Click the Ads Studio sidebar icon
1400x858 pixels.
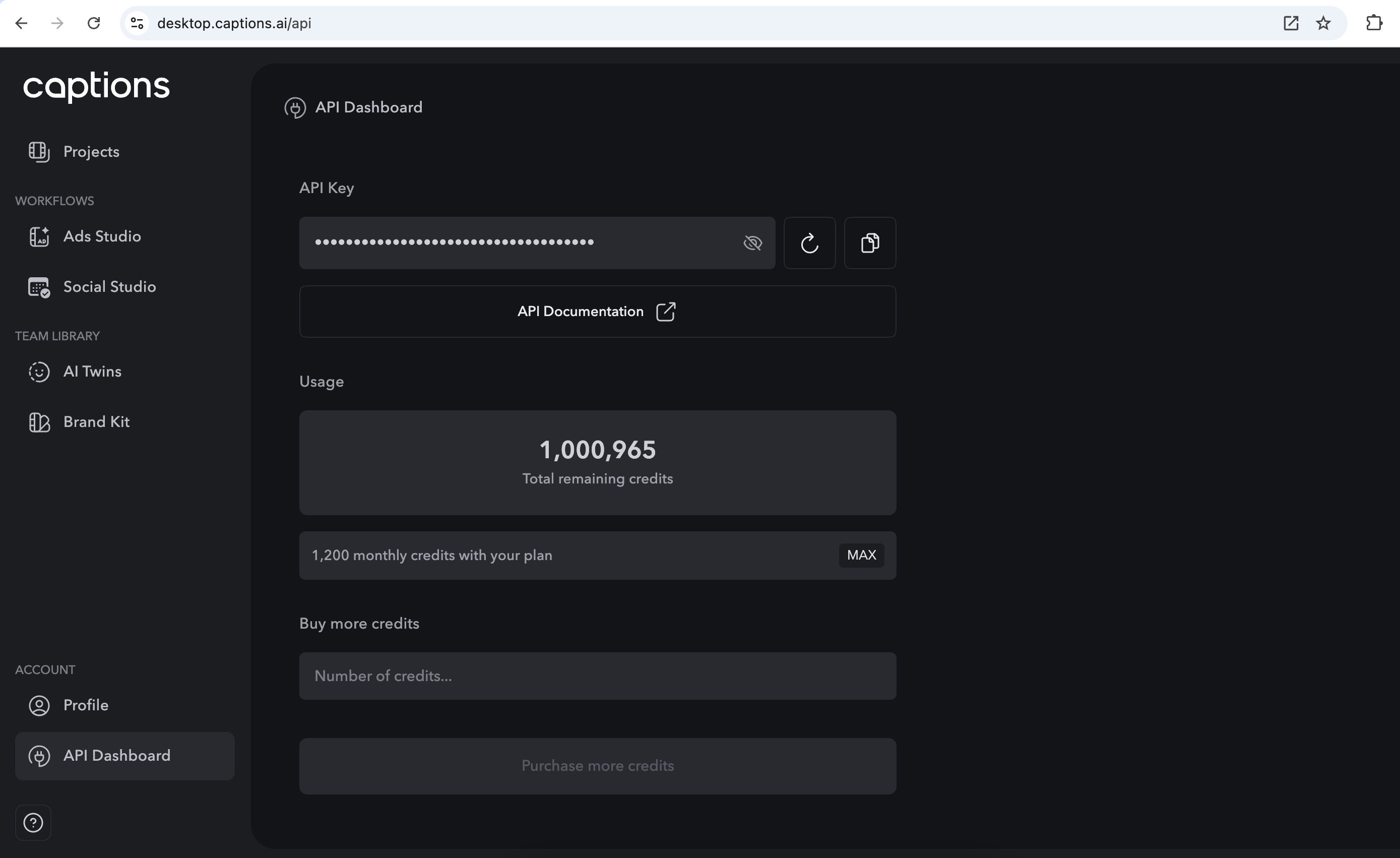pyautogui.click(x=39, y=236)
